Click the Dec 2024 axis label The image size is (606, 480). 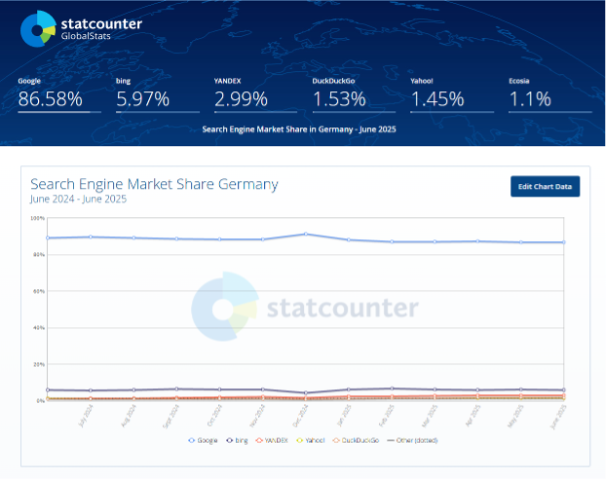pyautogui.click(x=300, y=415)
